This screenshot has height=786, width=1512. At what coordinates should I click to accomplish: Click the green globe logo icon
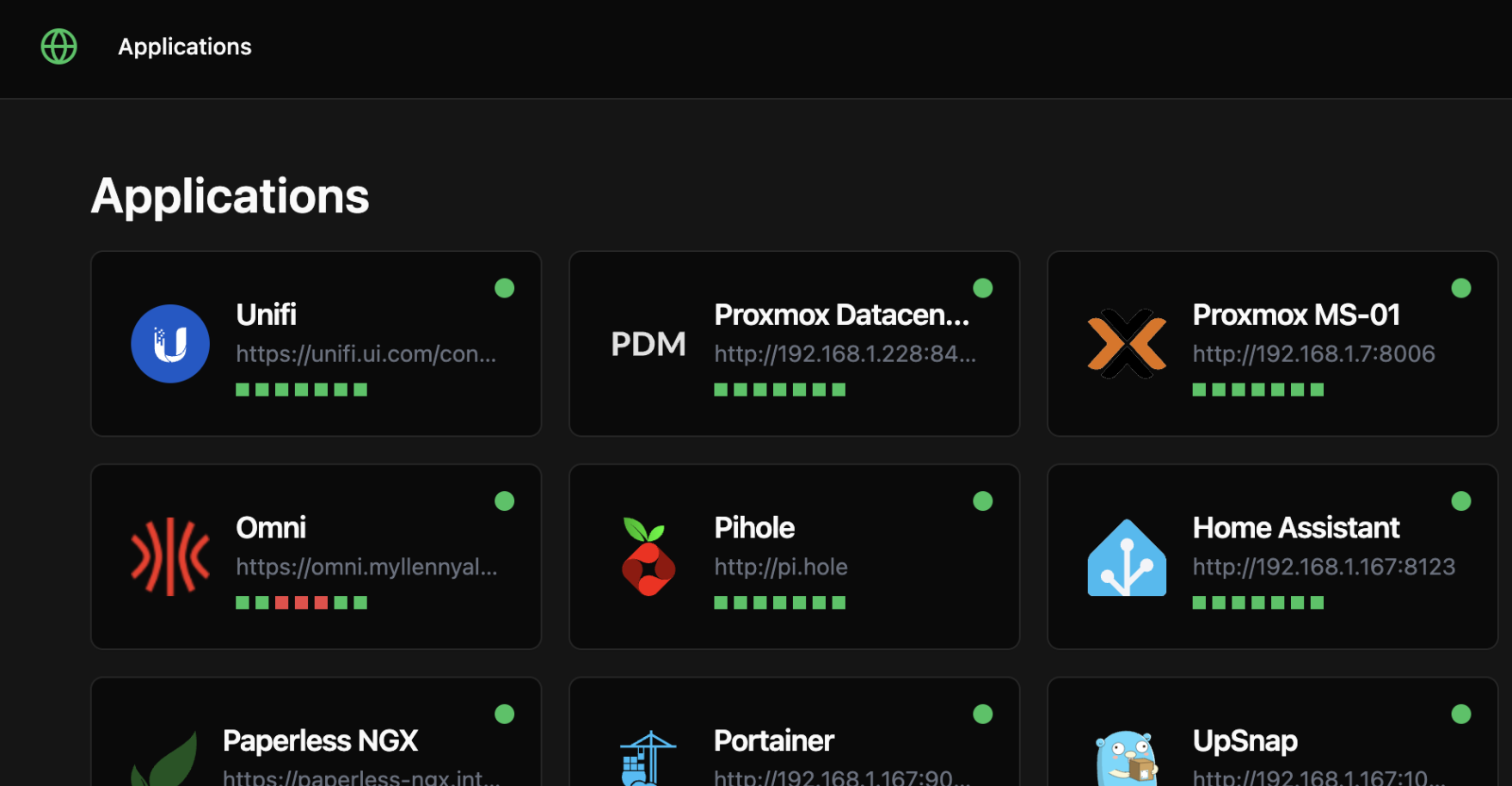(x=59, y=46)
